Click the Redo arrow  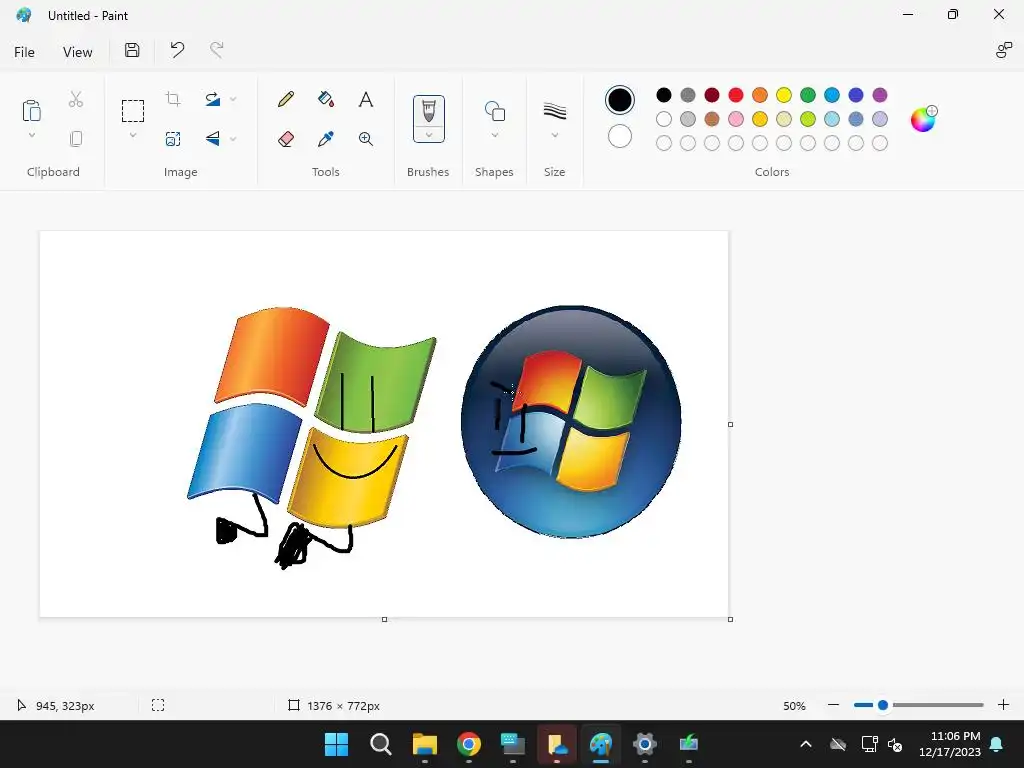[x=217, y=50]
